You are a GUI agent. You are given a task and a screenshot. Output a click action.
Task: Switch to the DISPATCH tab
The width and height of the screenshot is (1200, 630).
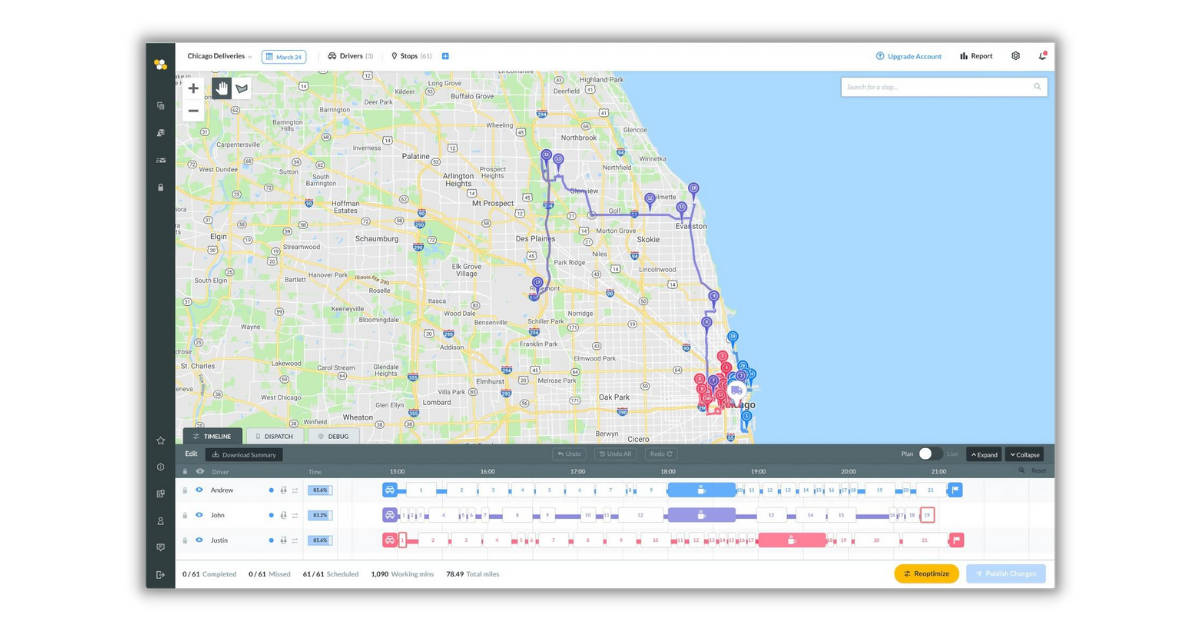(x=277, y=436)
